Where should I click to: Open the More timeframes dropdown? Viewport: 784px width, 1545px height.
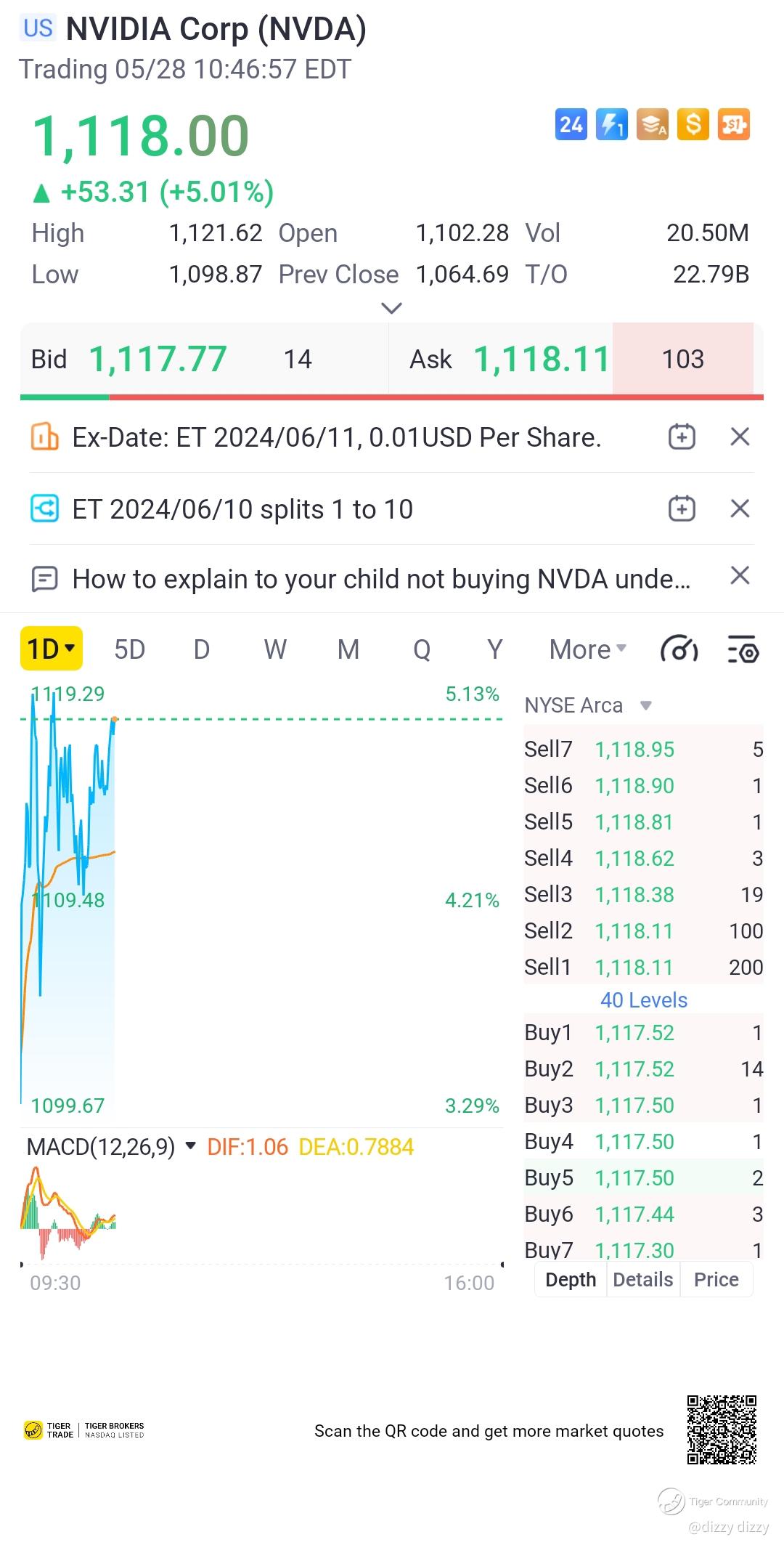pos(587,649)
